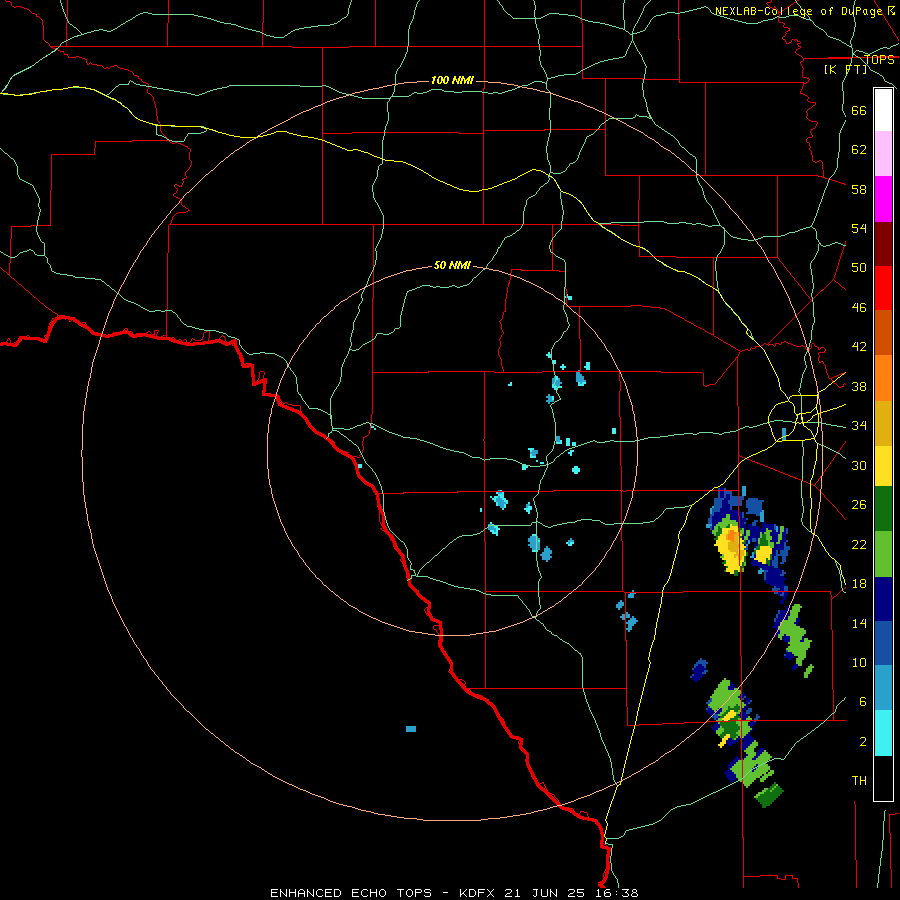Click the light pink legend swatch
The height and width of the screenshot is (900, 900).
tap(883, 153)
